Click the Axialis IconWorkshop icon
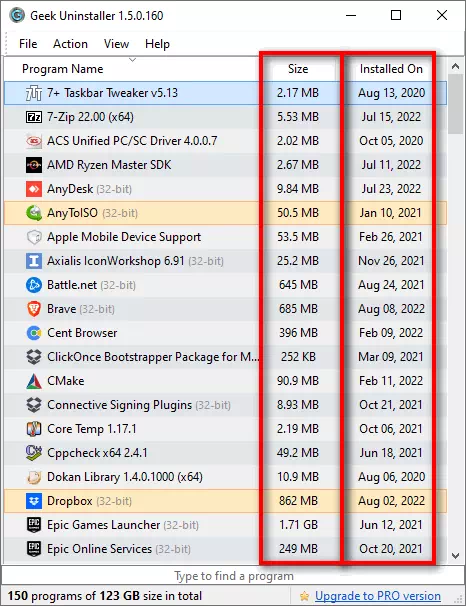The image size is (466, 606). pyautogui.click(x=34, y=261)
